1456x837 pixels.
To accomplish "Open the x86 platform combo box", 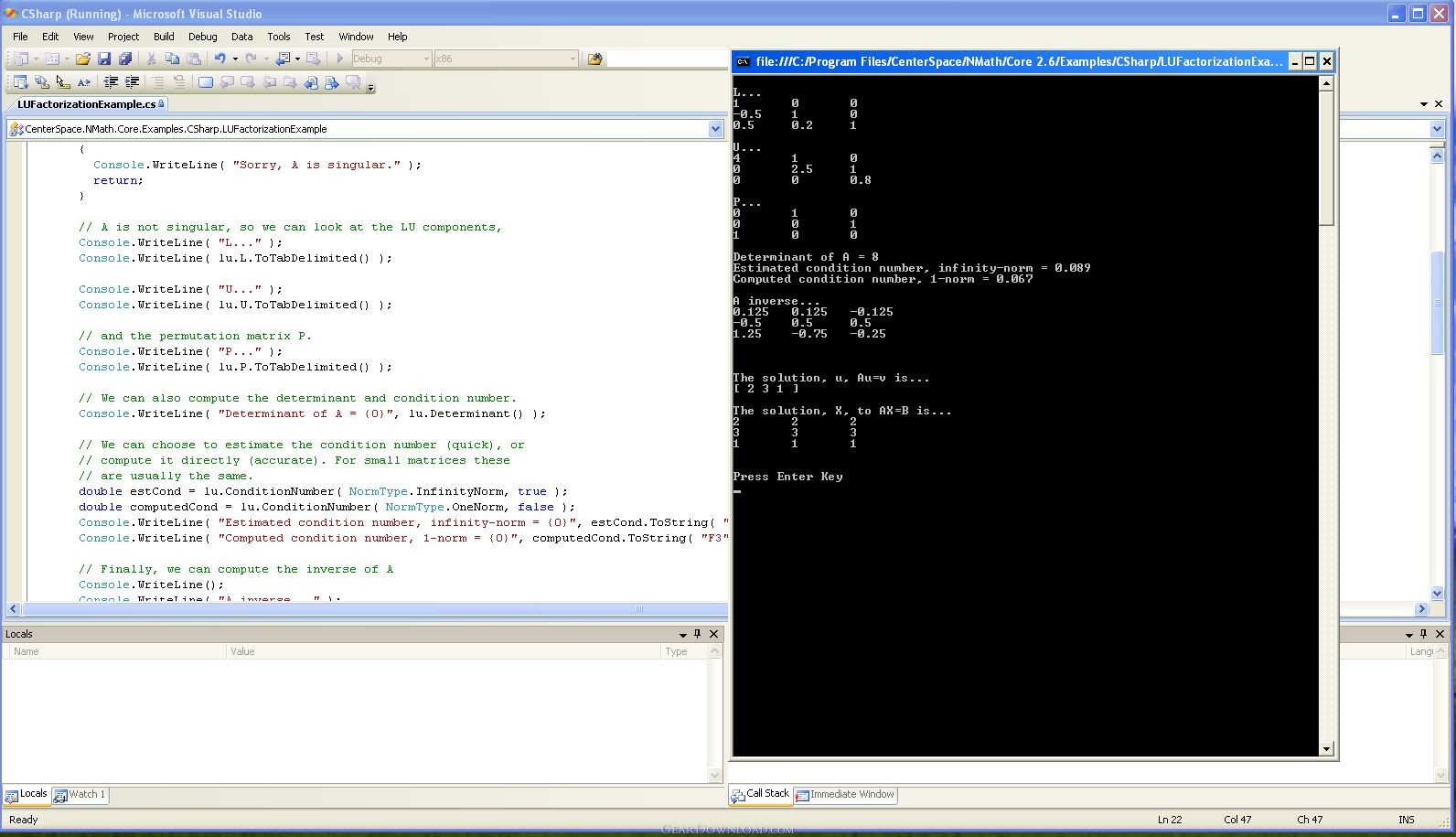I will (506, 59).
